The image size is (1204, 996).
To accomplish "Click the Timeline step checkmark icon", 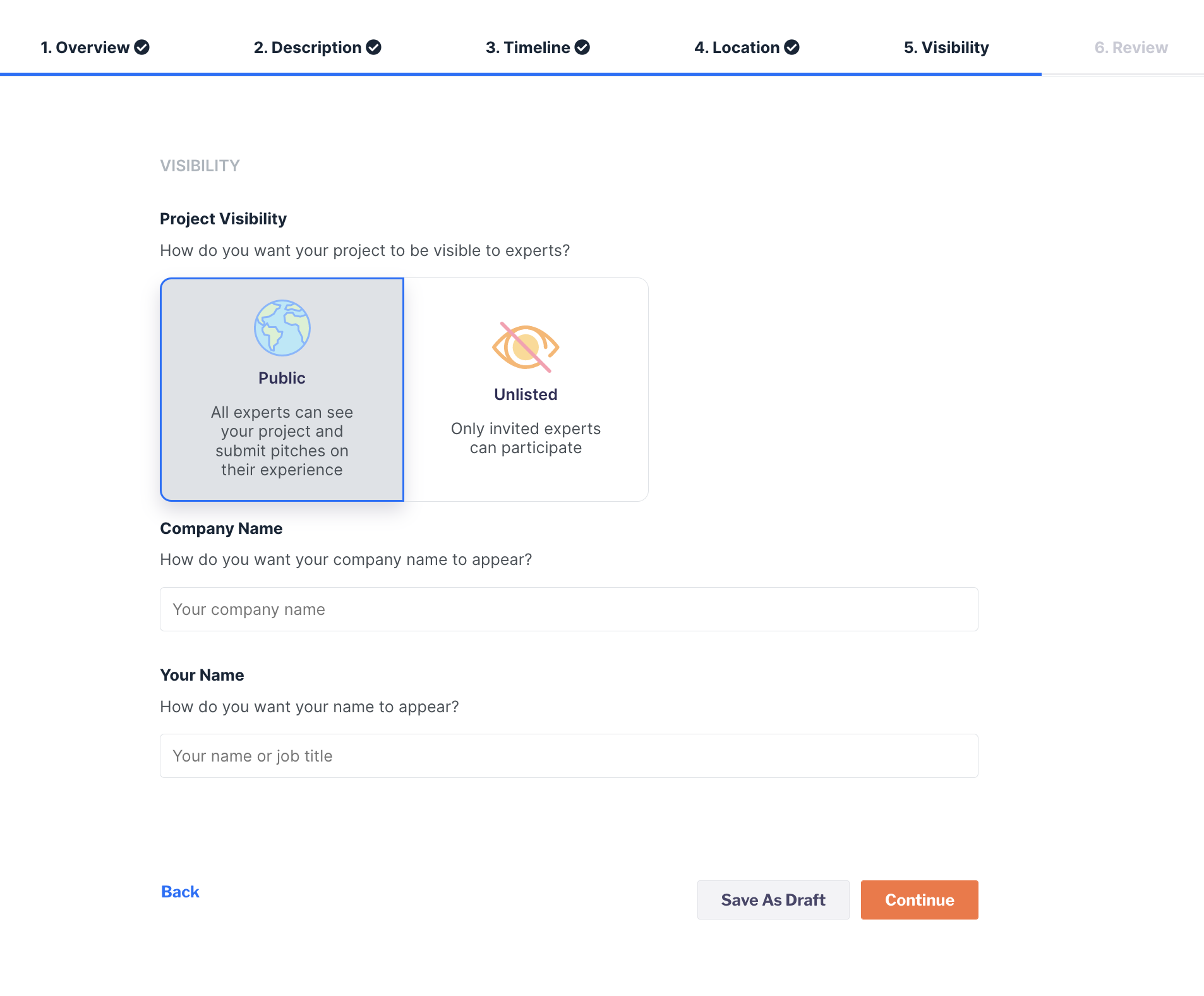I will coord(582,47).
